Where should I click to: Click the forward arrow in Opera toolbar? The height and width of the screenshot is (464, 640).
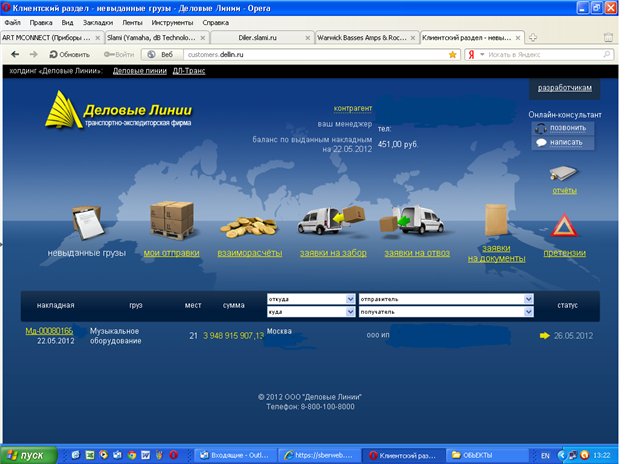(x=33, y=54)
